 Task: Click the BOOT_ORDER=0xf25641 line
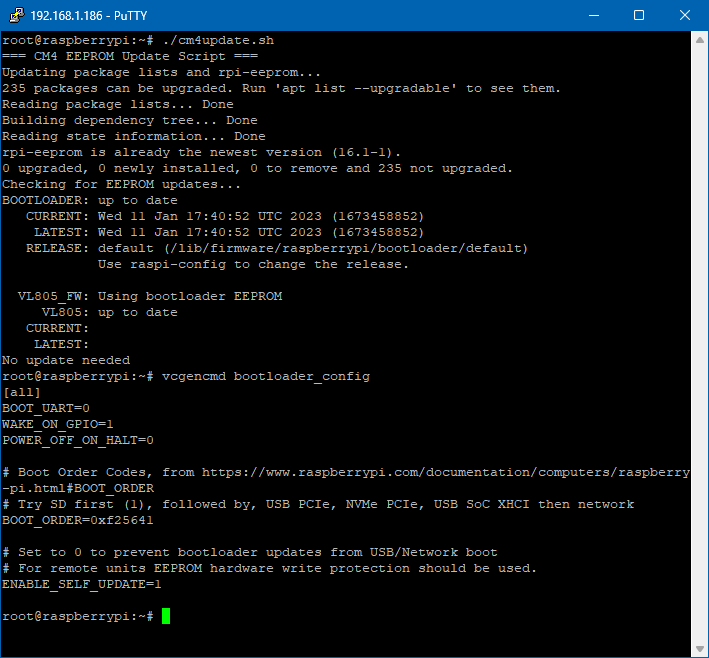pos(78,520)
